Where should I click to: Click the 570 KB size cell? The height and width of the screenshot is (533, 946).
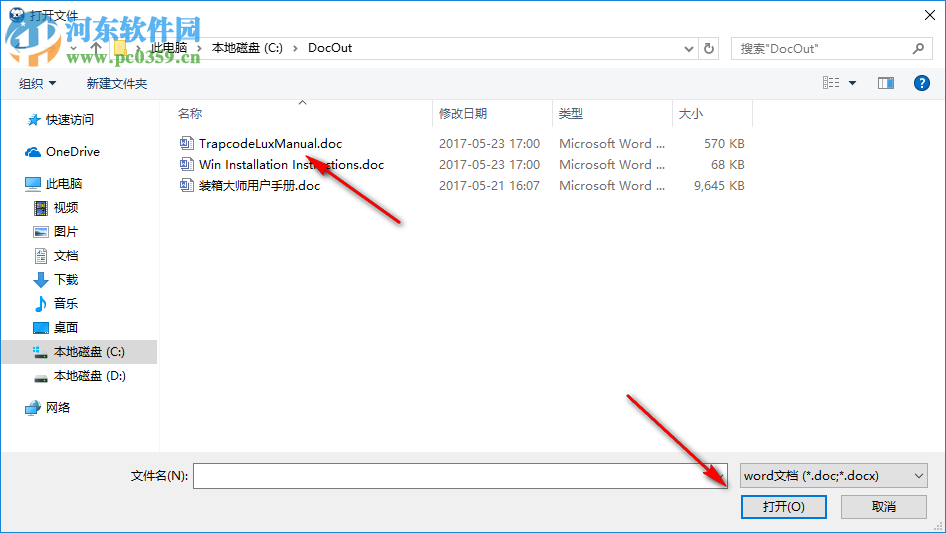[724, 144]
